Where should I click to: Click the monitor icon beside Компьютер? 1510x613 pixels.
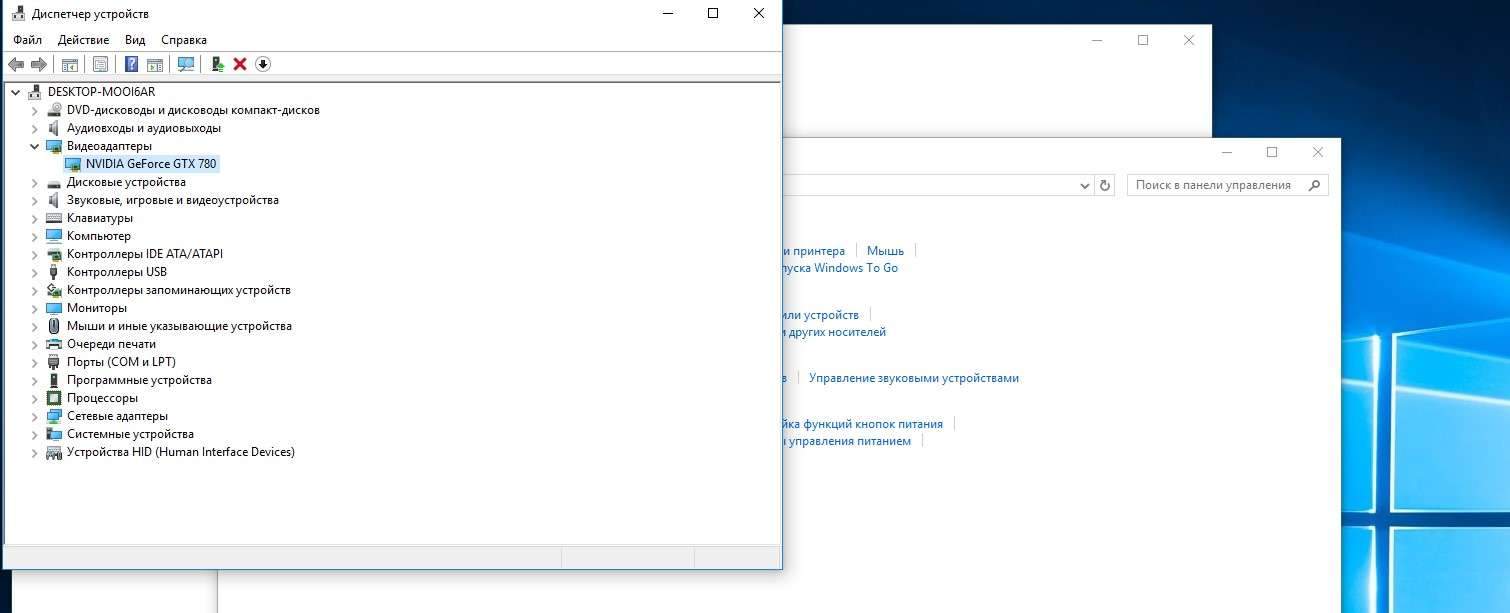tap(54, 236)
